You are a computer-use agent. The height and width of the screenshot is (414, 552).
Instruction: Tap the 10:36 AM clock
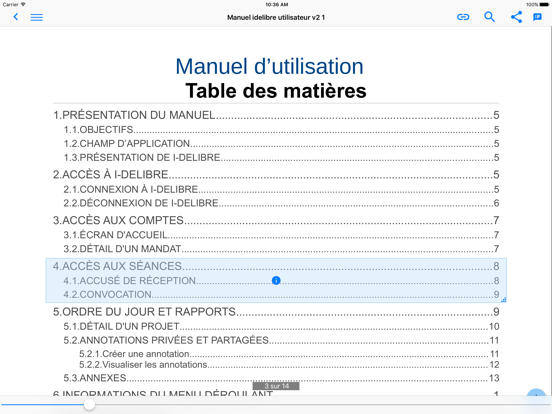coord(276,5)
